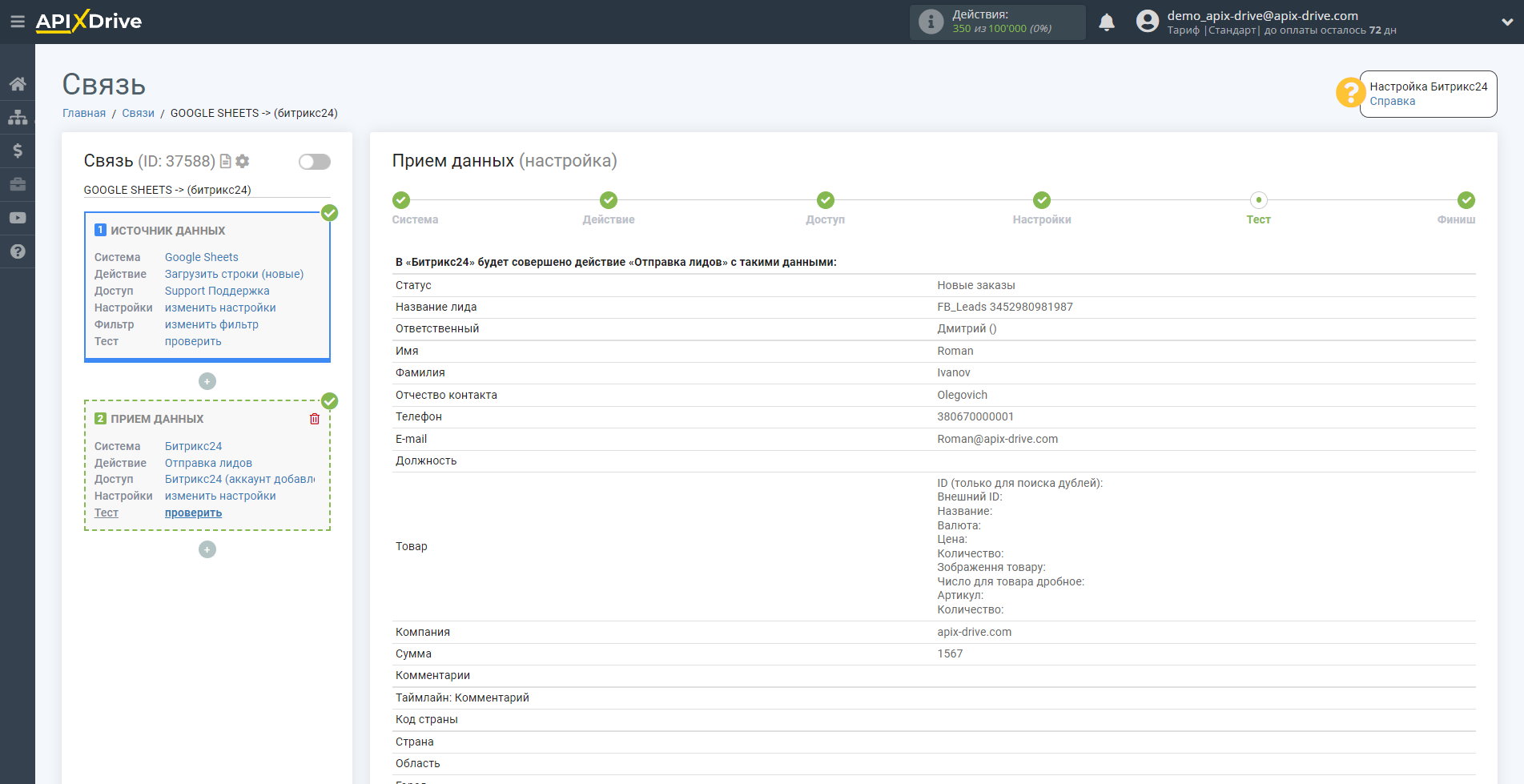Click the Google Sheets system link
Screen dimensions: 1524x784
point(202,257)
